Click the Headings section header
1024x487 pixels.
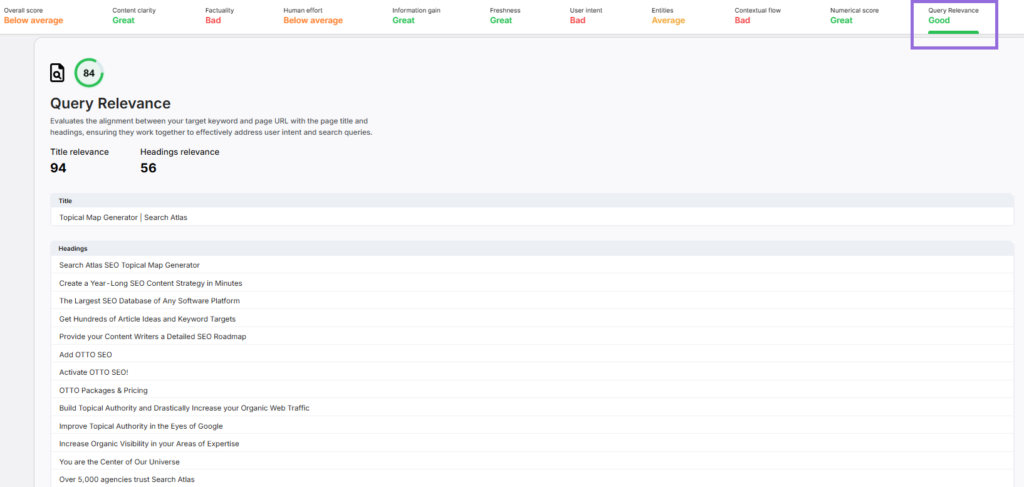point(532,249)
